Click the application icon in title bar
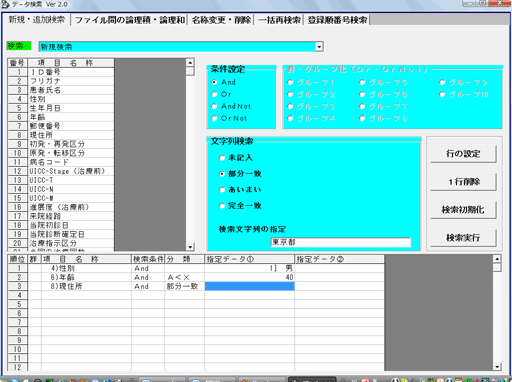The height and width of the screenshot is (382, 512). pos(5,4)
